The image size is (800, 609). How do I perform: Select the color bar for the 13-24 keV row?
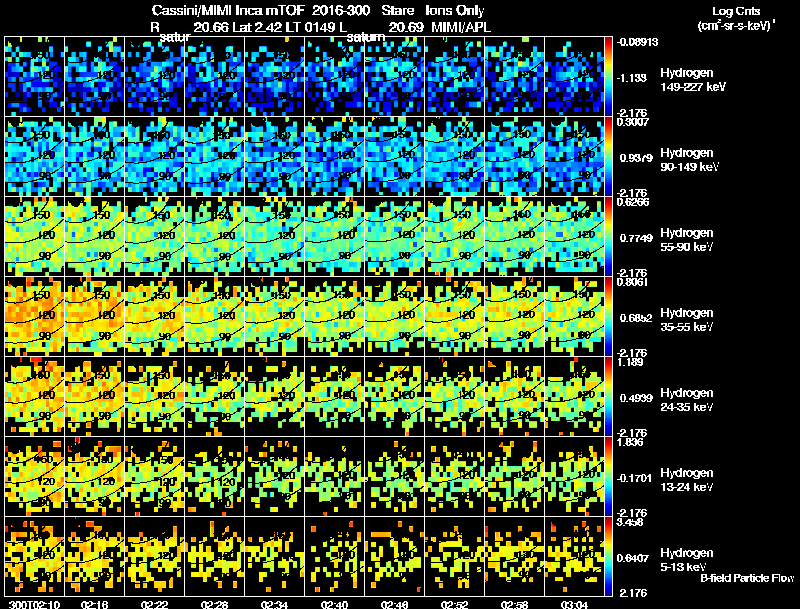coord(608,476)
